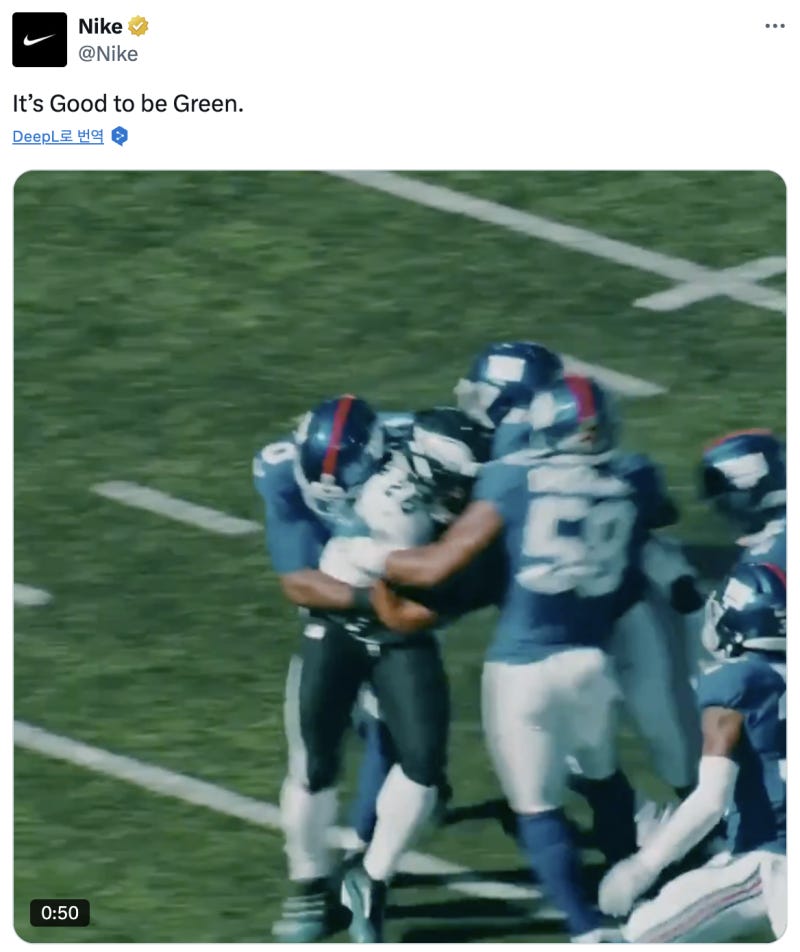Click the Nike display name

[100, 26]
